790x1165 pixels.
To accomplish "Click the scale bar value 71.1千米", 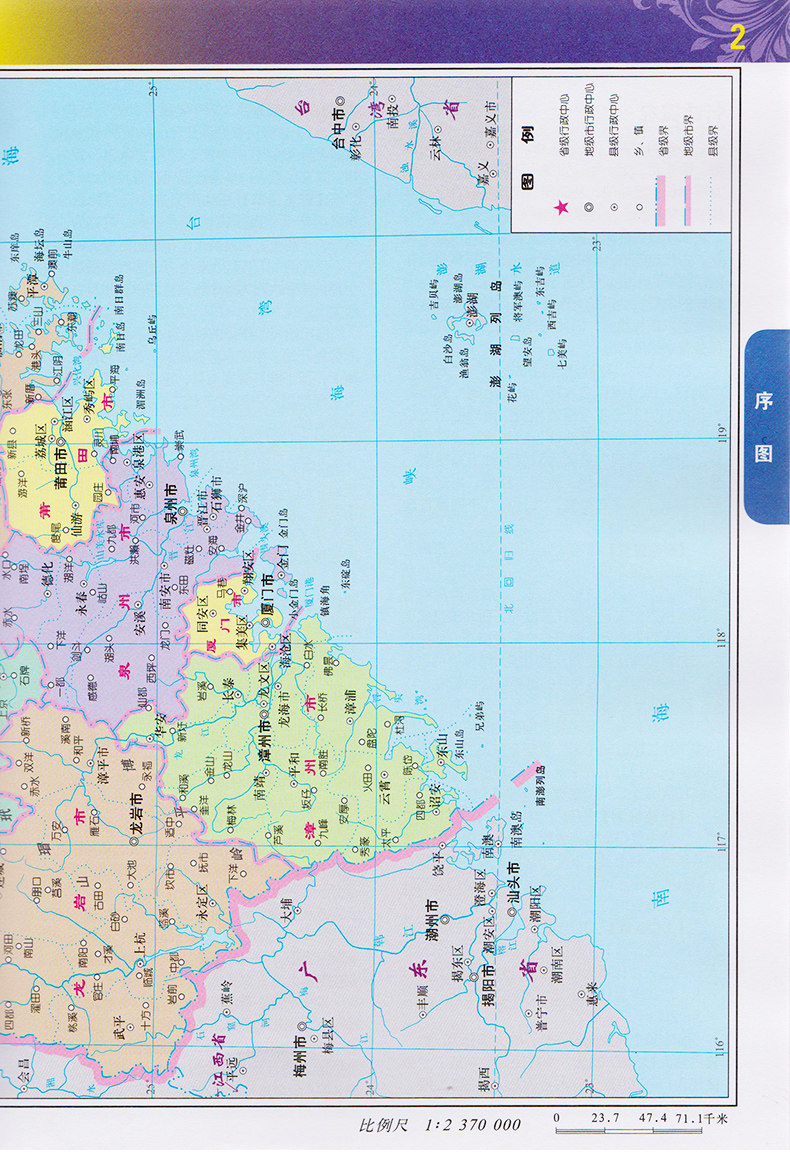I will pos(701,1117).
